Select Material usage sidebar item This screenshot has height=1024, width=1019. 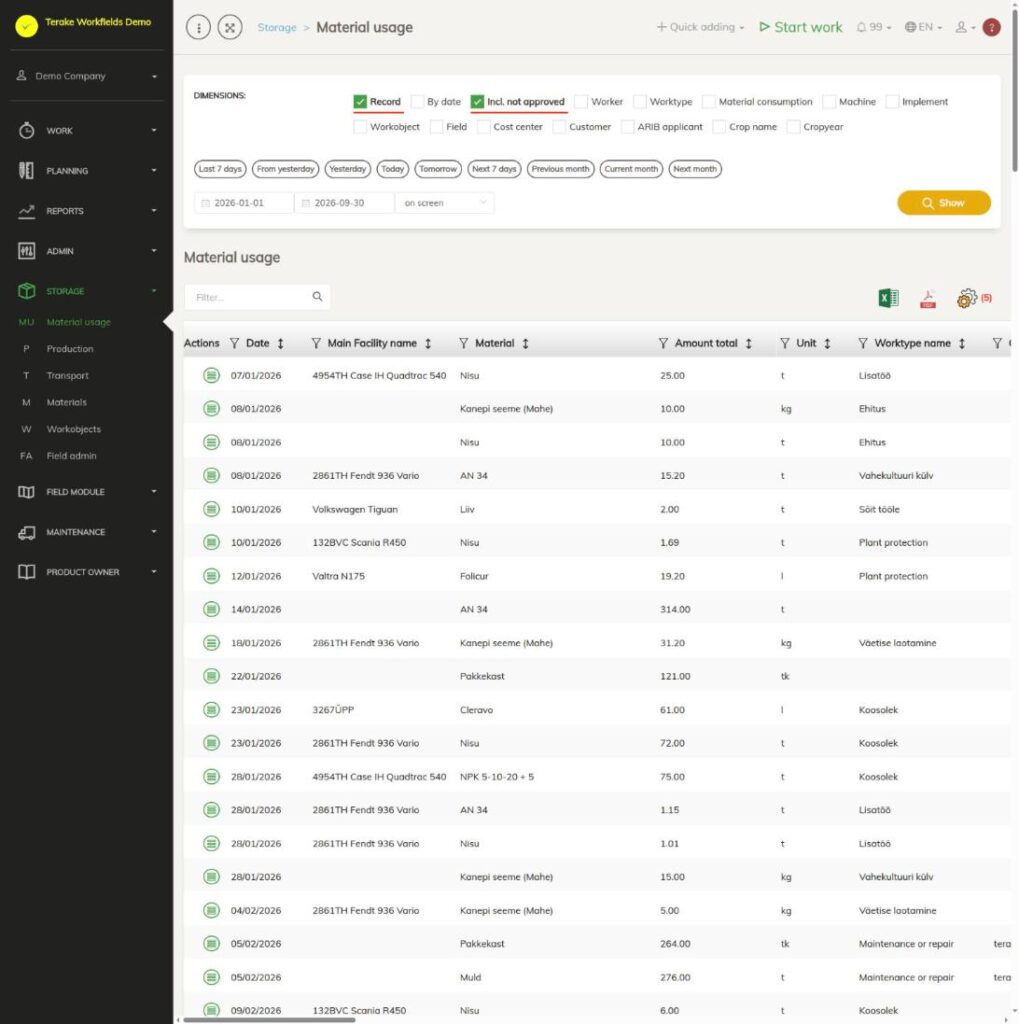pyautogui.click(x=78, y=322)
